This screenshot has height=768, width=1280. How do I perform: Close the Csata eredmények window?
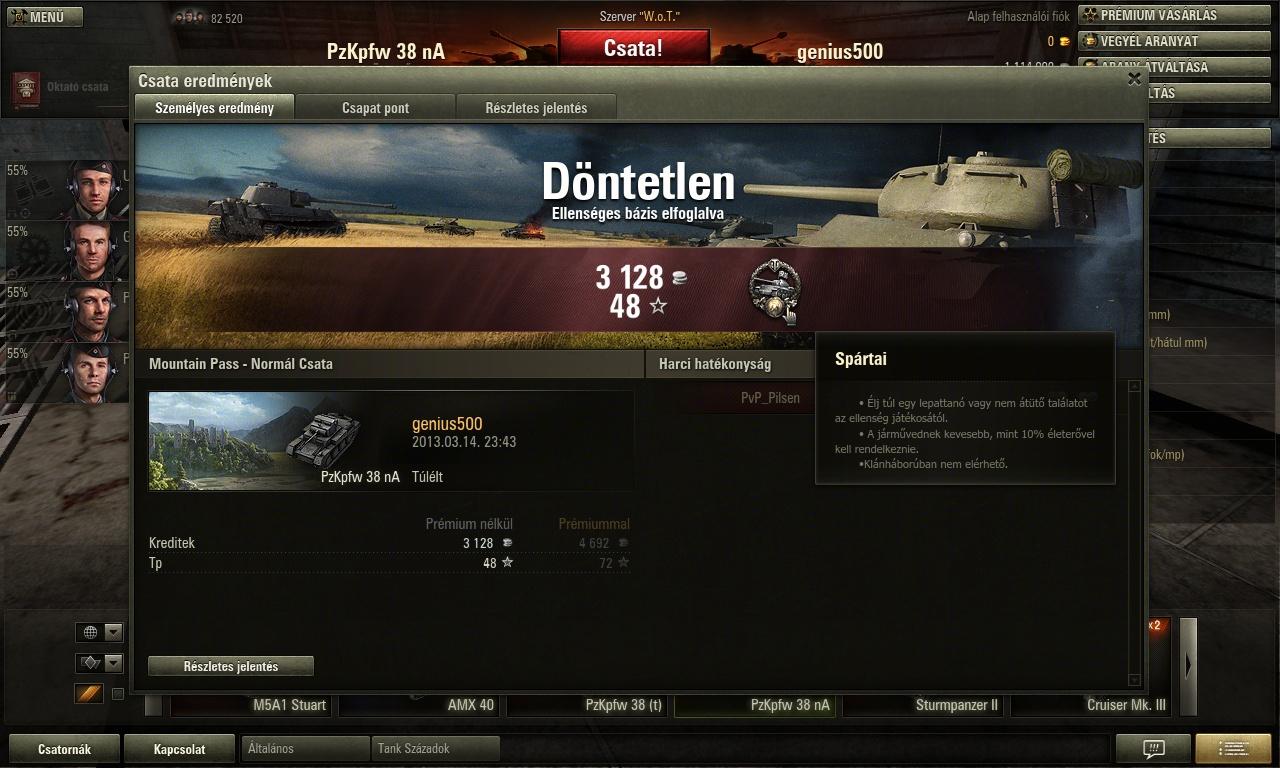pyautogui.click(x=1134, y=79)
